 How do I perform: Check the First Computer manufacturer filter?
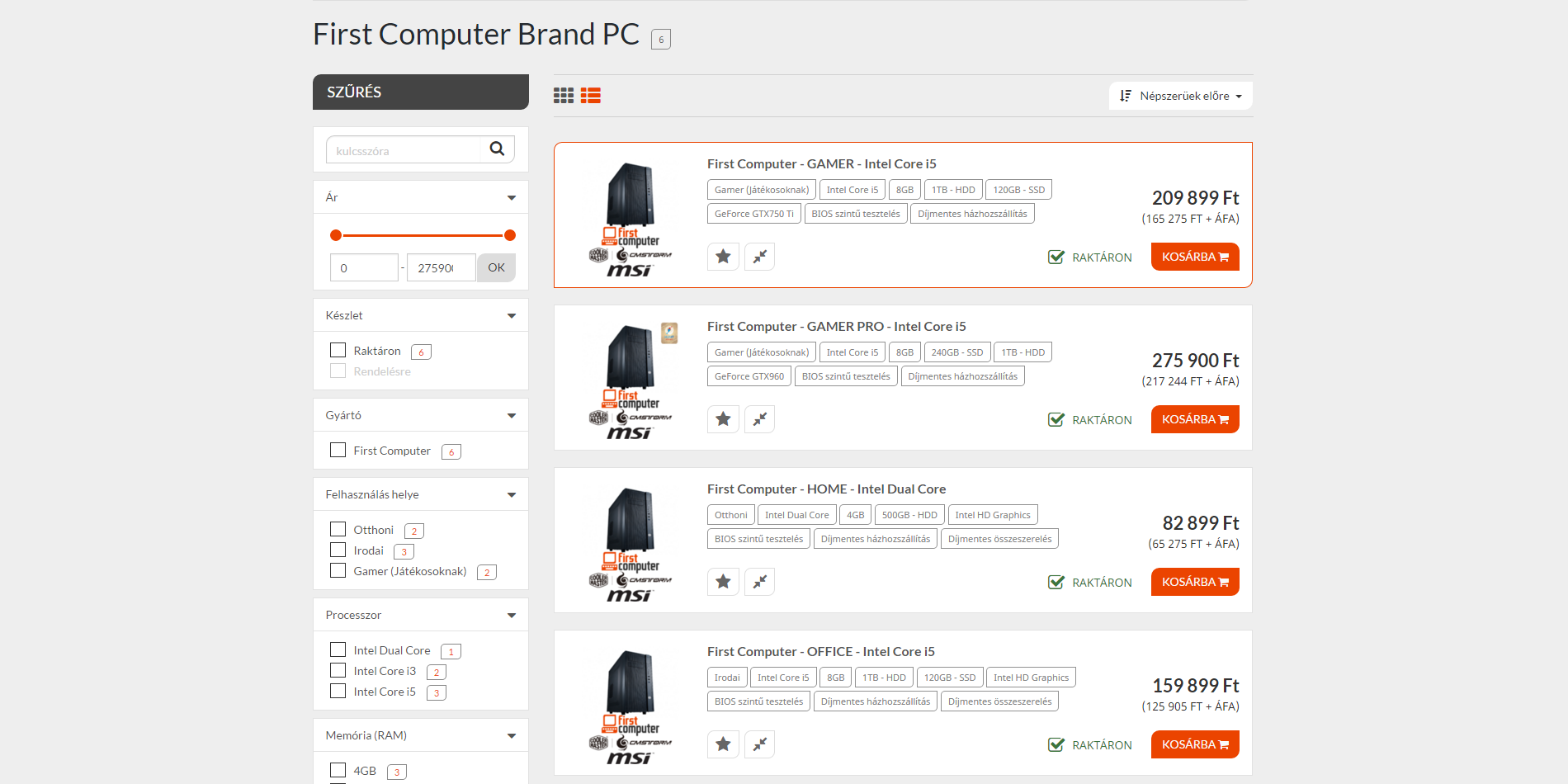click(338, 450)
